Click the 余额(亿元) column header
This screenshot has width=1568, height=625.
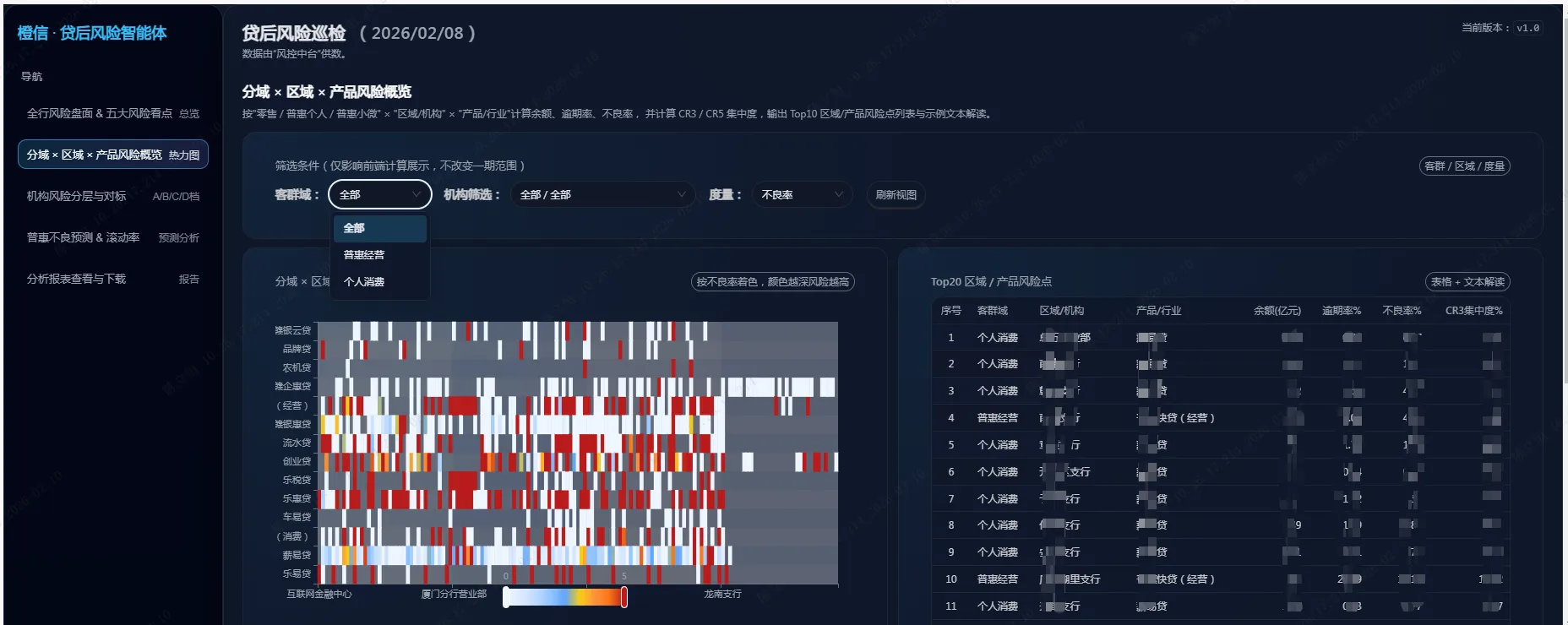(x=1277, y=311)
